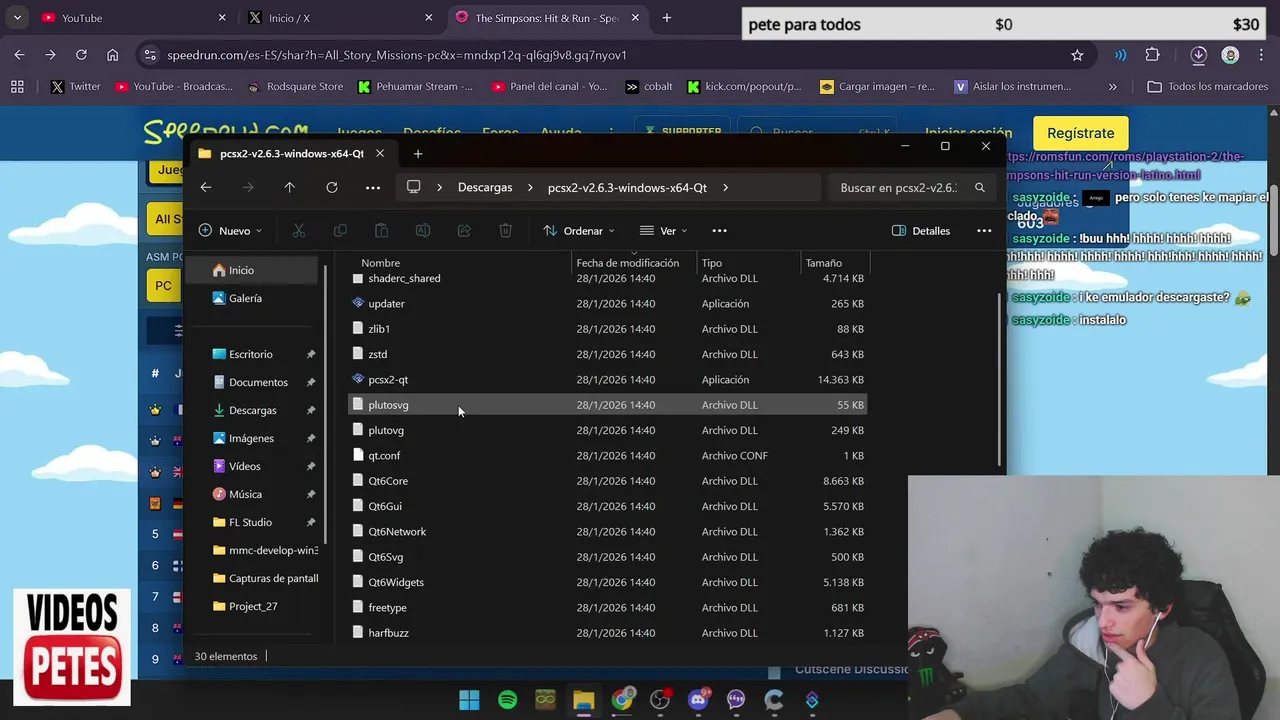Open overflow menu beside Detalles
Image resolution: width=1280 pixels, height=720 pixels.
[x=984, y=231]
